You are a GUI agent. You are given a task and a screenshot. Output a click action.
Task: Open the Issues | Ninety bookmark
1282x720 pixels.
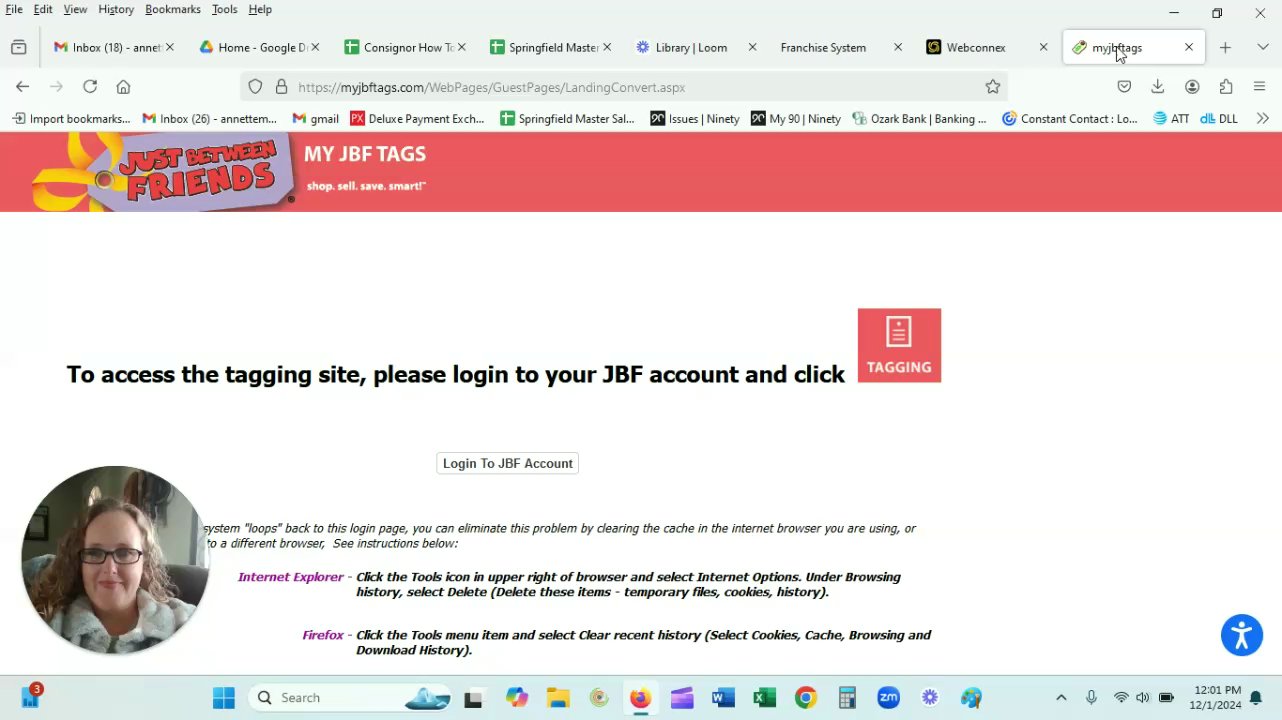695,118
